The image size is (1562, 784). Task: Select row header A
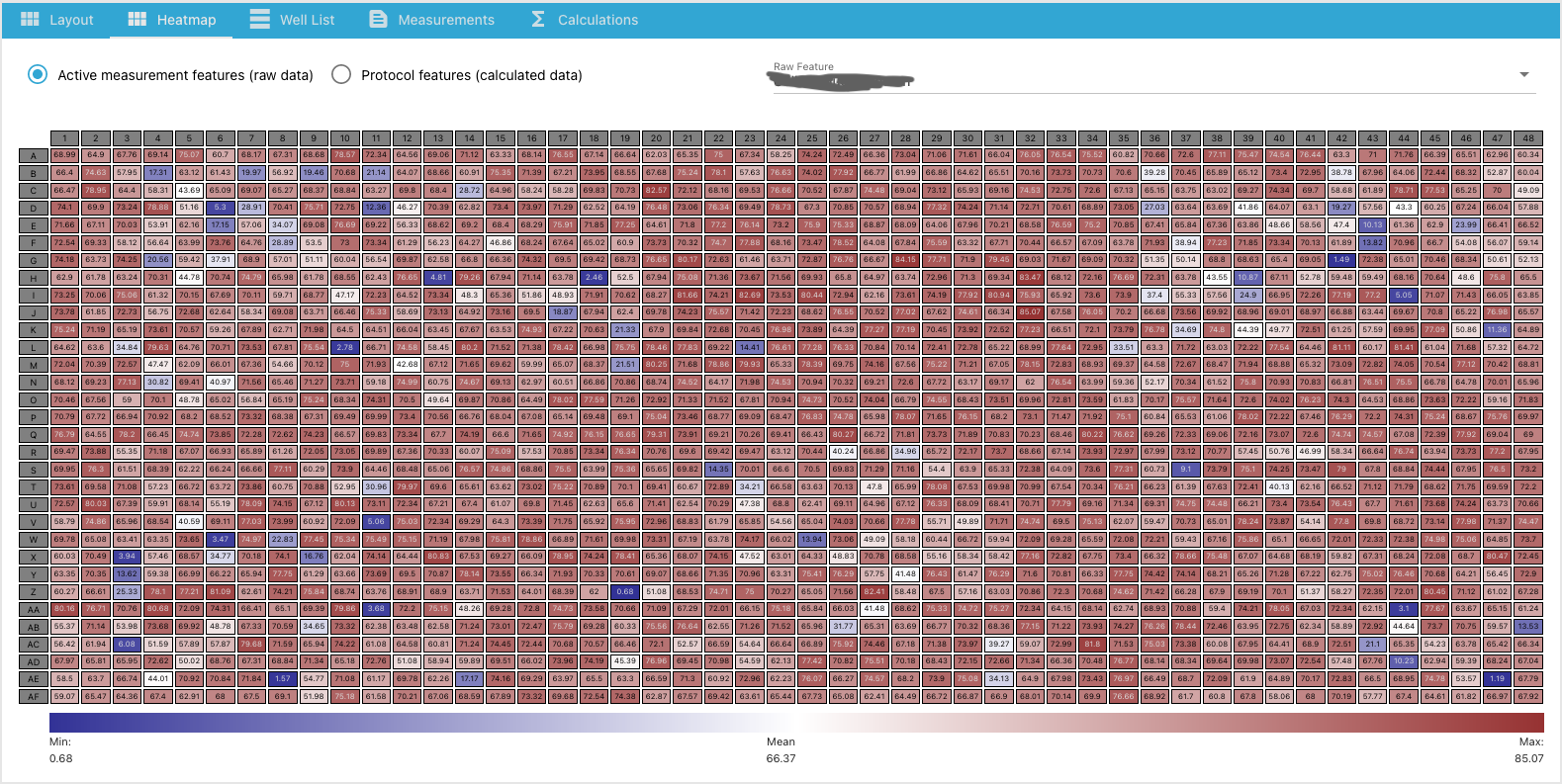click(34, 155)
